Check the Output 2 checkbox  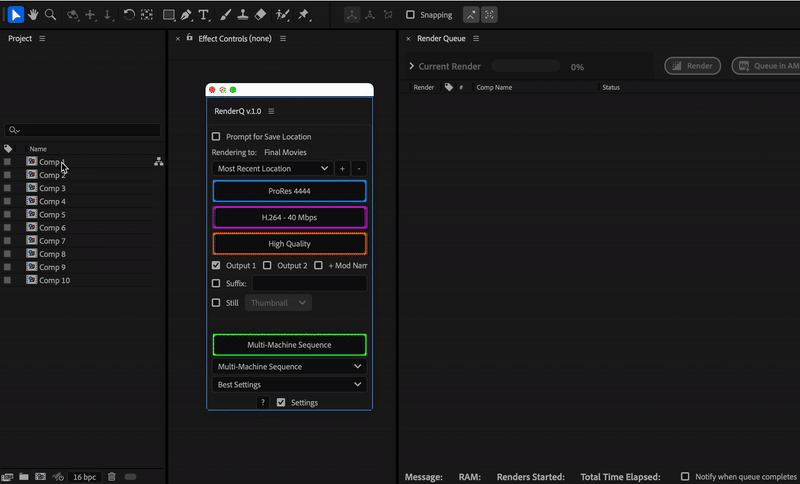point(267,265)
